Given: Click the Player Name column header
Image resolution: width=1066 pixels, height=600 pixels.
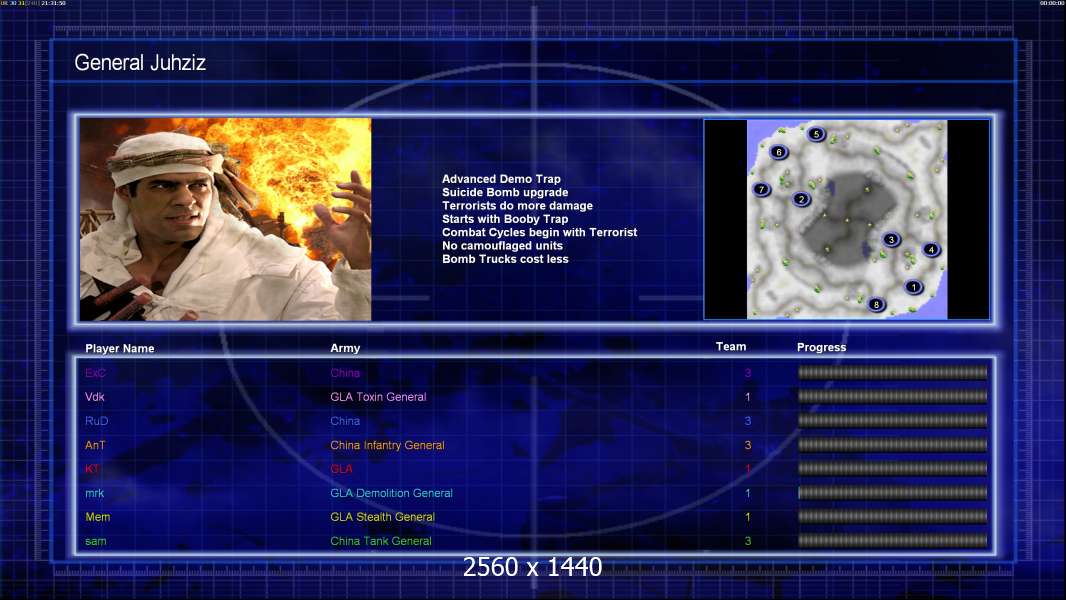Looking at the screenshot, I should click(120, 349).
